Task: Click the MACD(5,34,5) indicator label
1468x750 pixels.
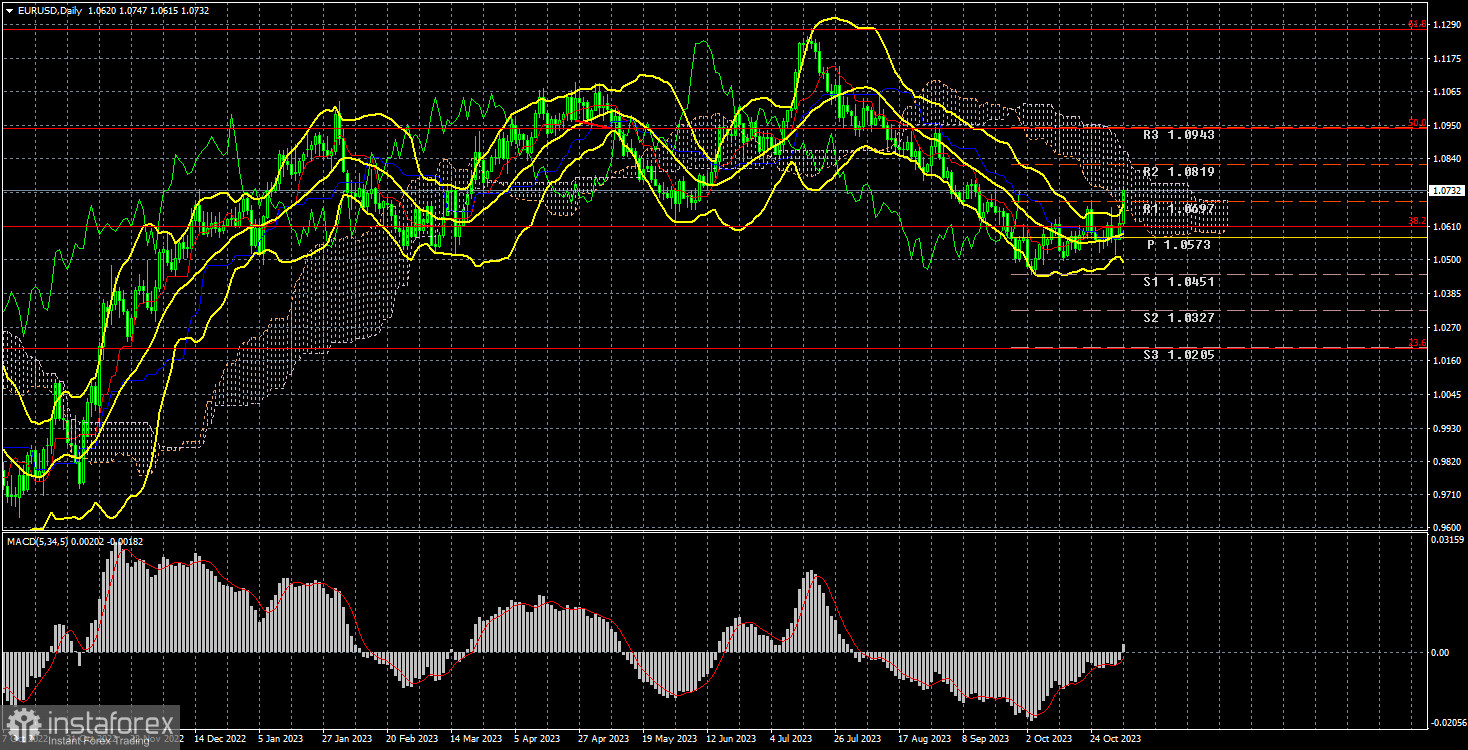Action: [x=38, y=541]
